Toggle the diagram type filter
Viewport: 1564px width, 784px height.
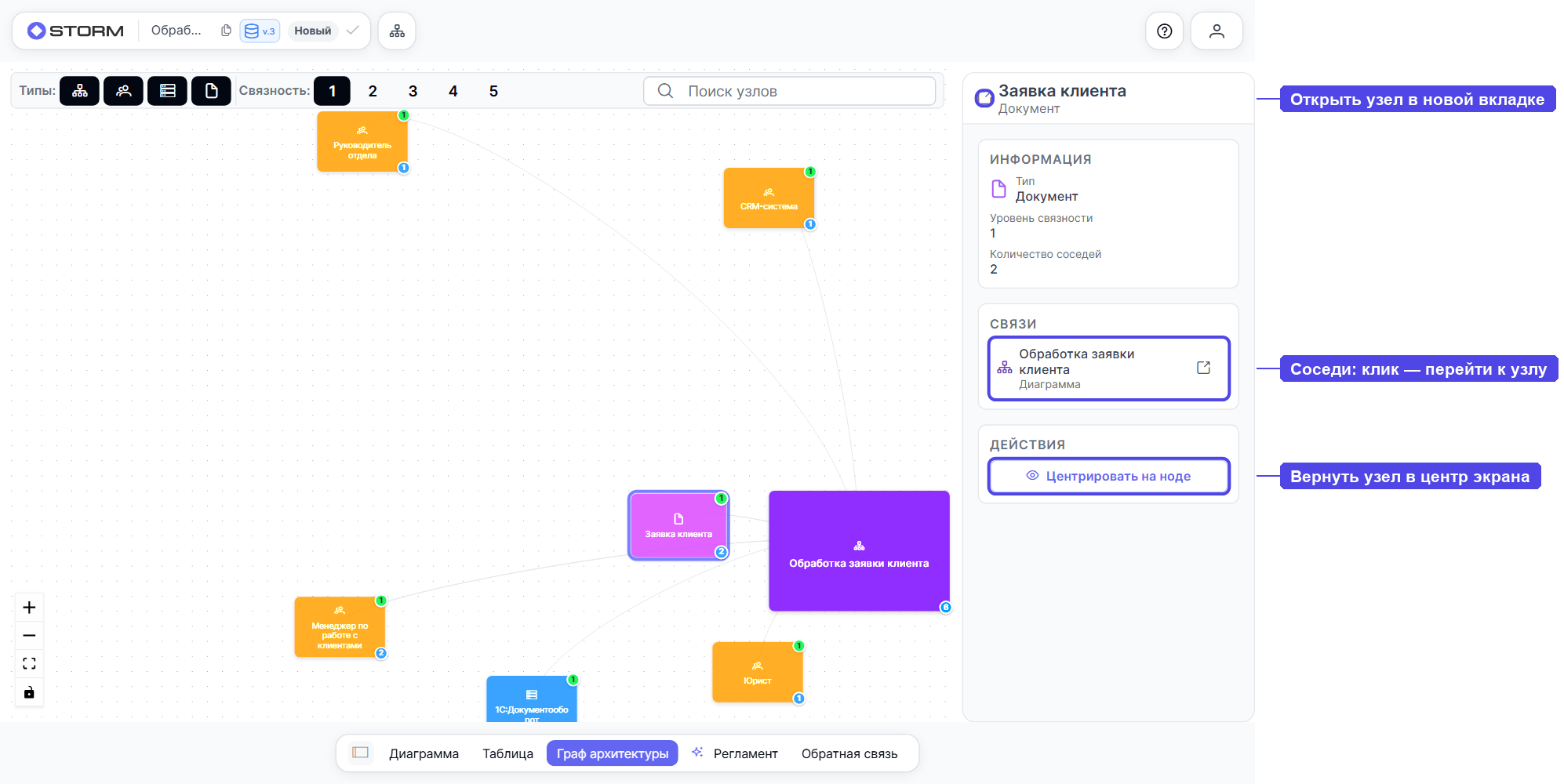click(80, 91)
